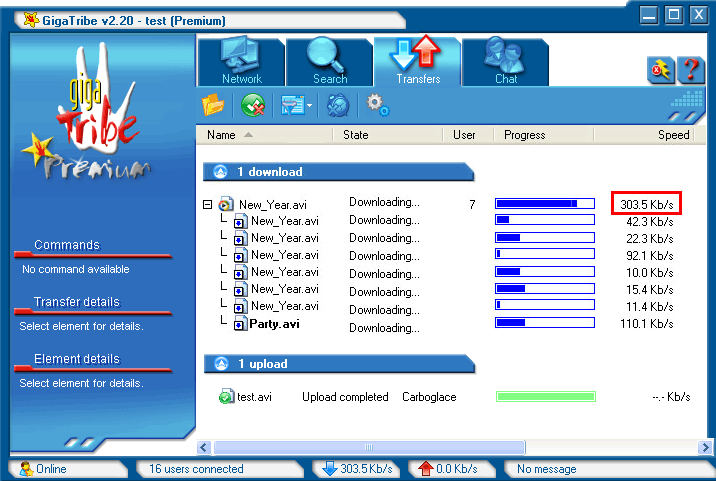Screen dimensions: 716x481
Task: Click the Party.avi progress bar
Action: click(x=545, y=322)
